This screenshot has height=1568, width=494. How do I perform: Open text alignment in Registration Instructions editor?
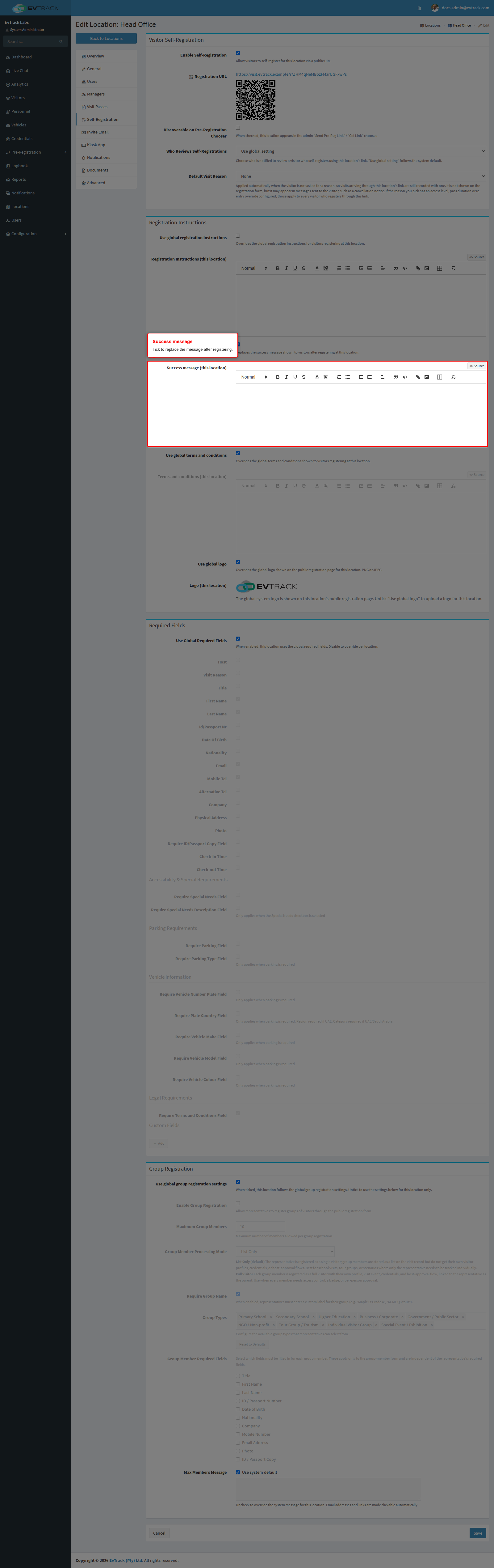(383, 268)
